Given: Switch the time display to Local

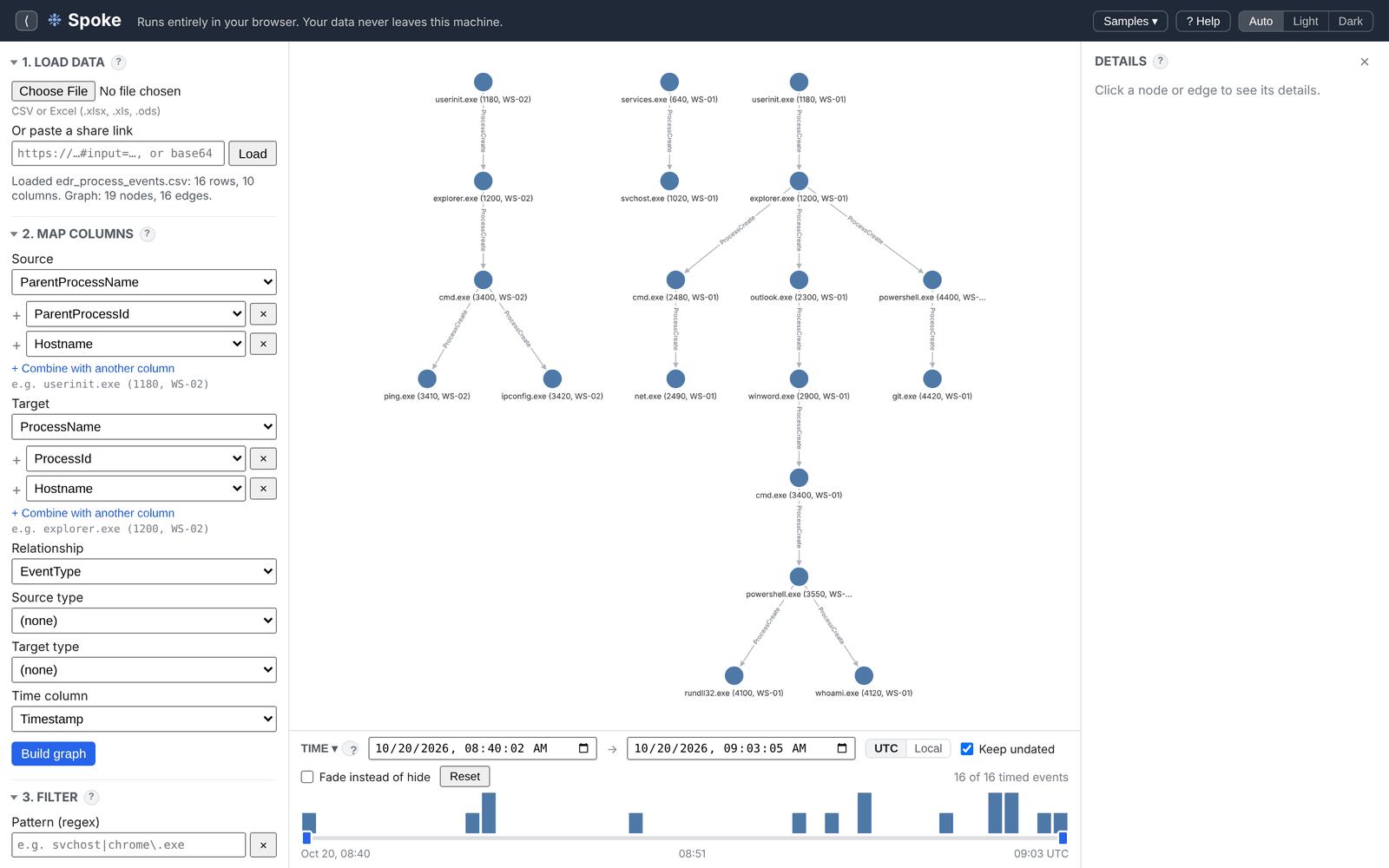Looking at the screenshot, I should [x=928, y=748].
